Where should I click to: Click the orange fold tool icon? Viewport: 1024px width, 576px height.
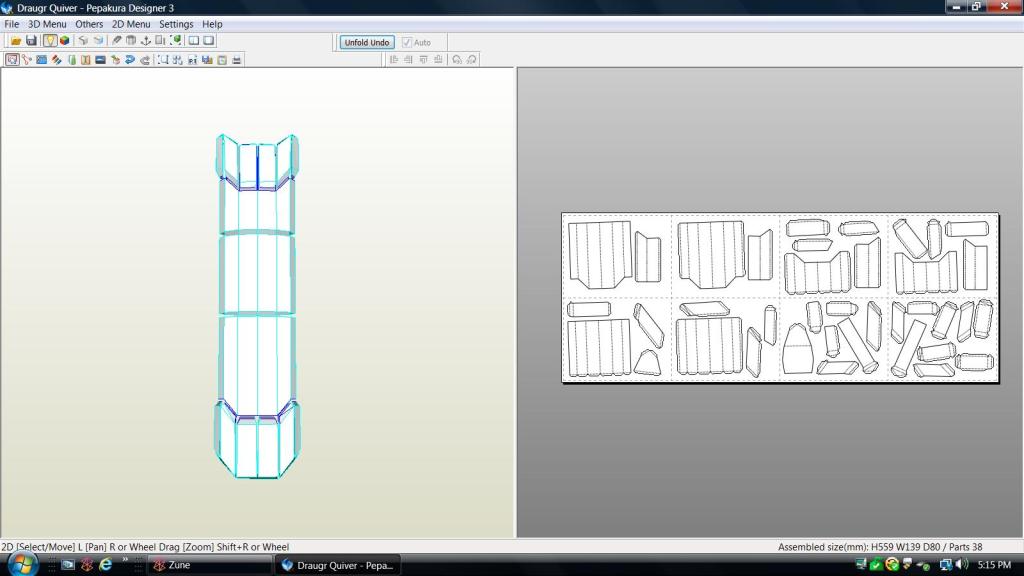86,59
